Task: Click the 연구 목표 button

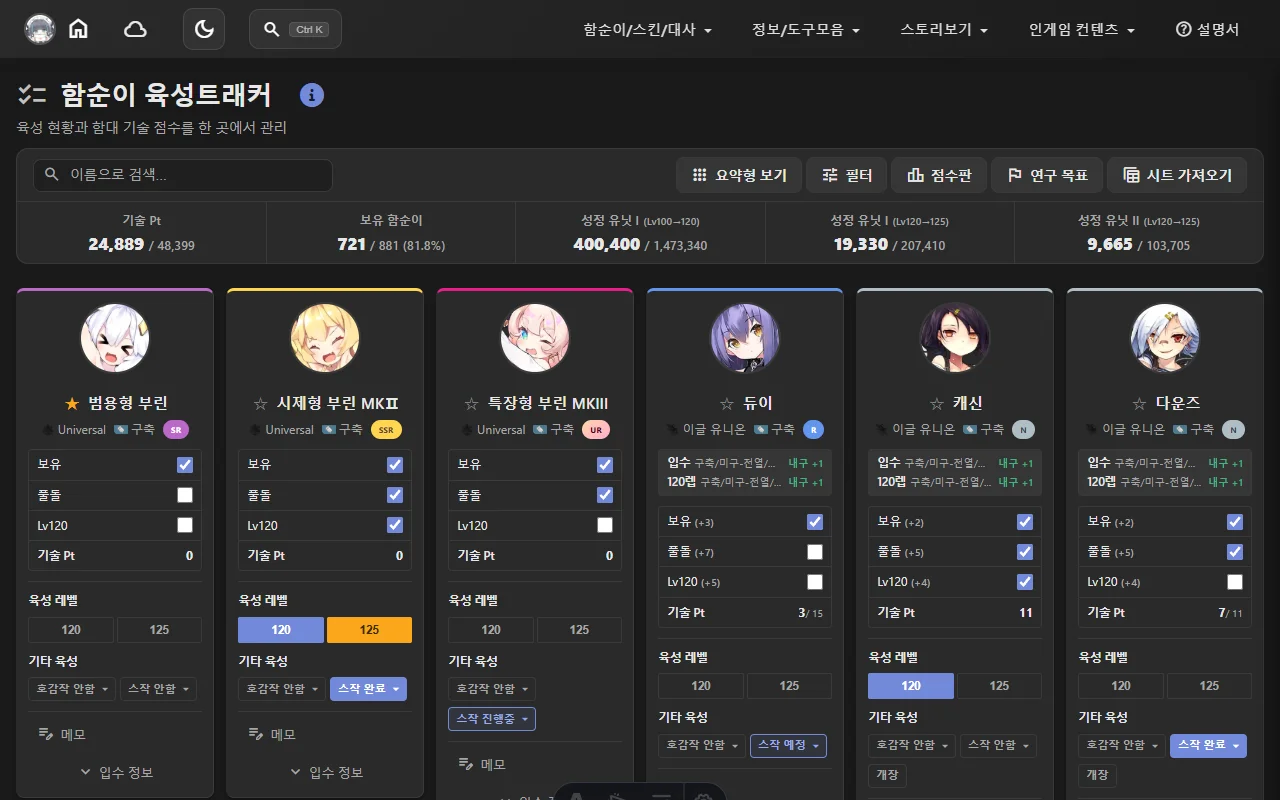Action: (x=1047, y=175)
